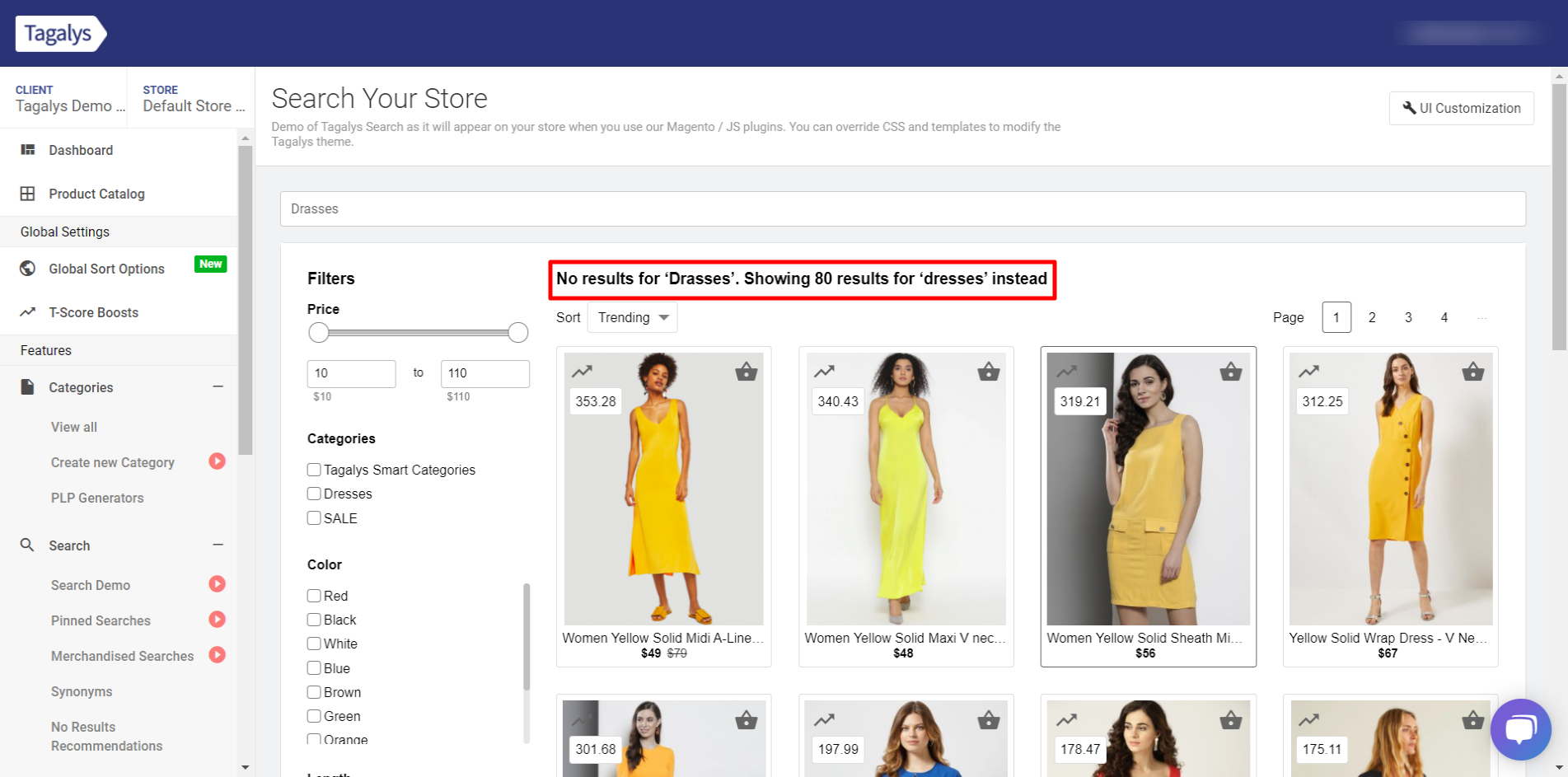The height and width of the screenshot is (777, 1568).
Task: Open Dashboard from sidebar icon
Action: [x=28, y=150]
